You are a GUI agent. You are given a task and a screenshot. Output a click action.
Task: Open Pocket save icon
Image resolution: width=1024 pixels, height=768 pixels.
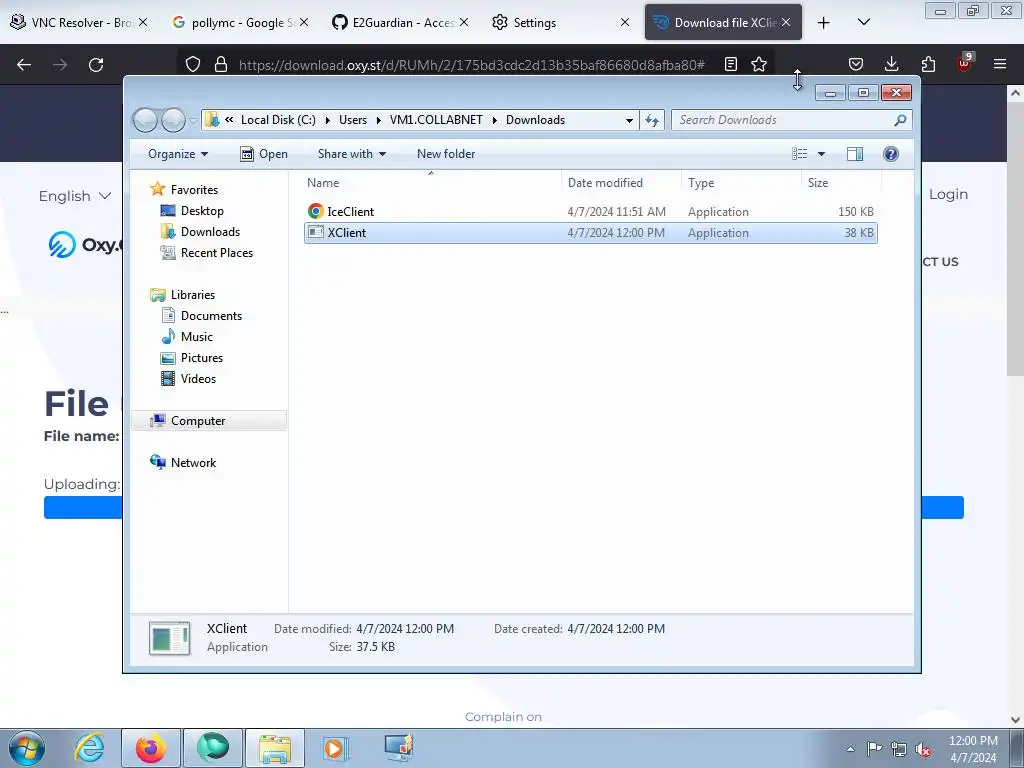(856, 65)
